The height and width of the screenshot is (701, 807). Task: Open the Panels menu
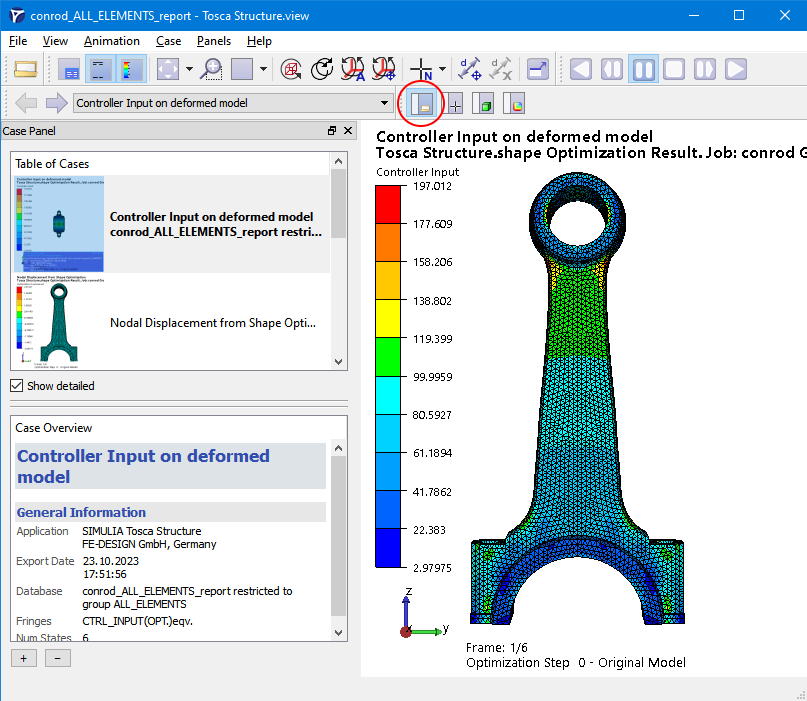[x=213, y=41]
